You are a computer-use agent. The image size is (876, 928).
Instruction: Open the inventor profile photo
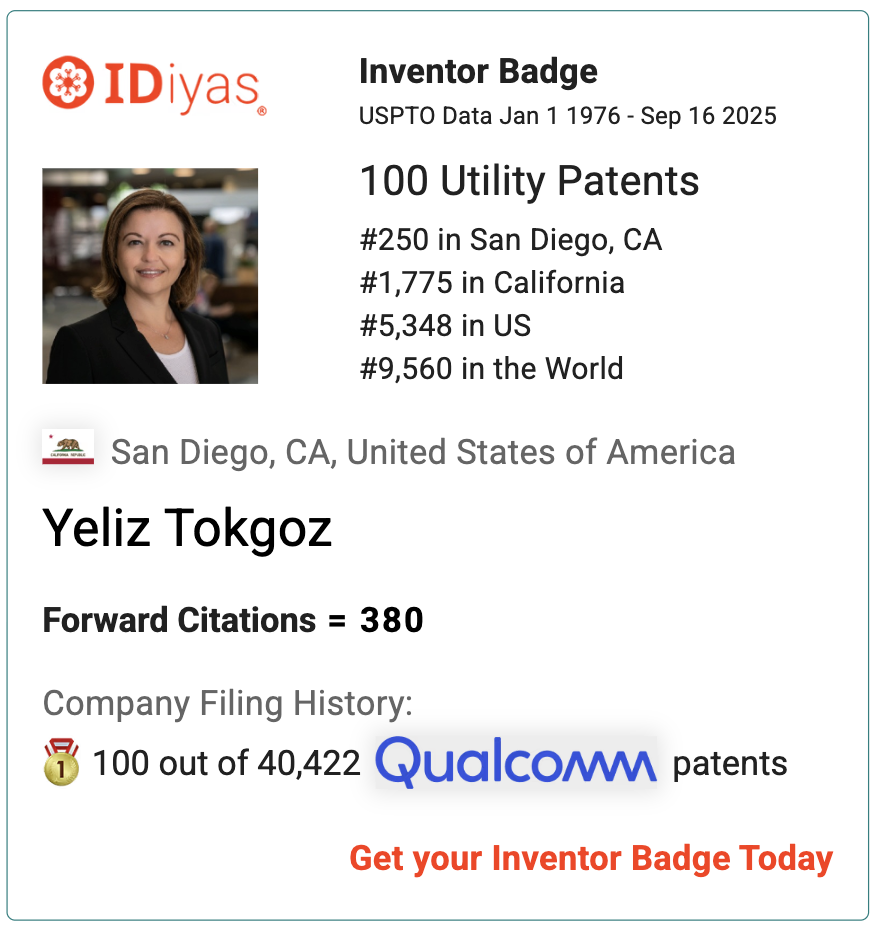(x=150, y=276)
